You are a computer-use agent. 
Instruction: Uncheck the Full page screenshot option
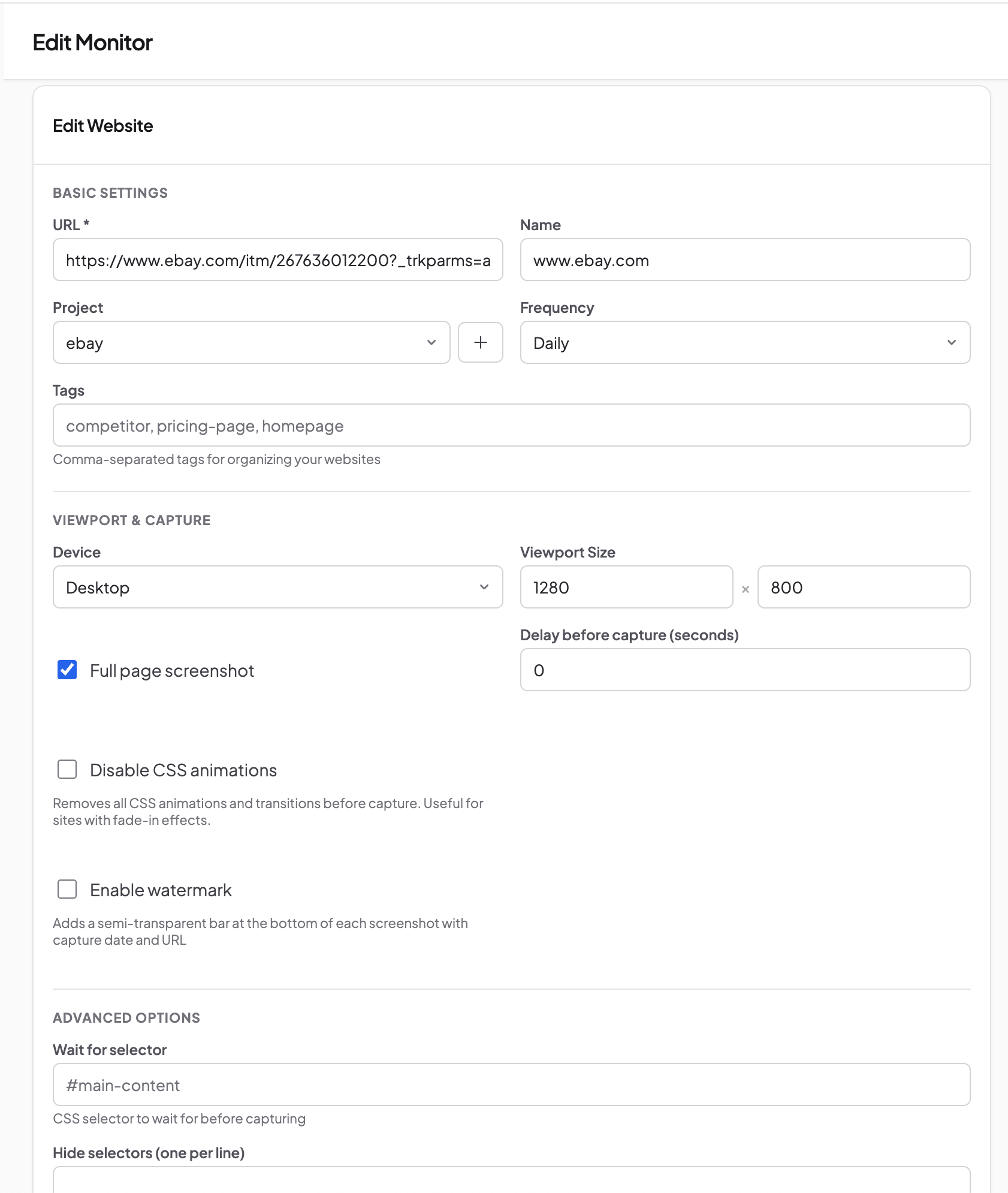tap(67, 670)
